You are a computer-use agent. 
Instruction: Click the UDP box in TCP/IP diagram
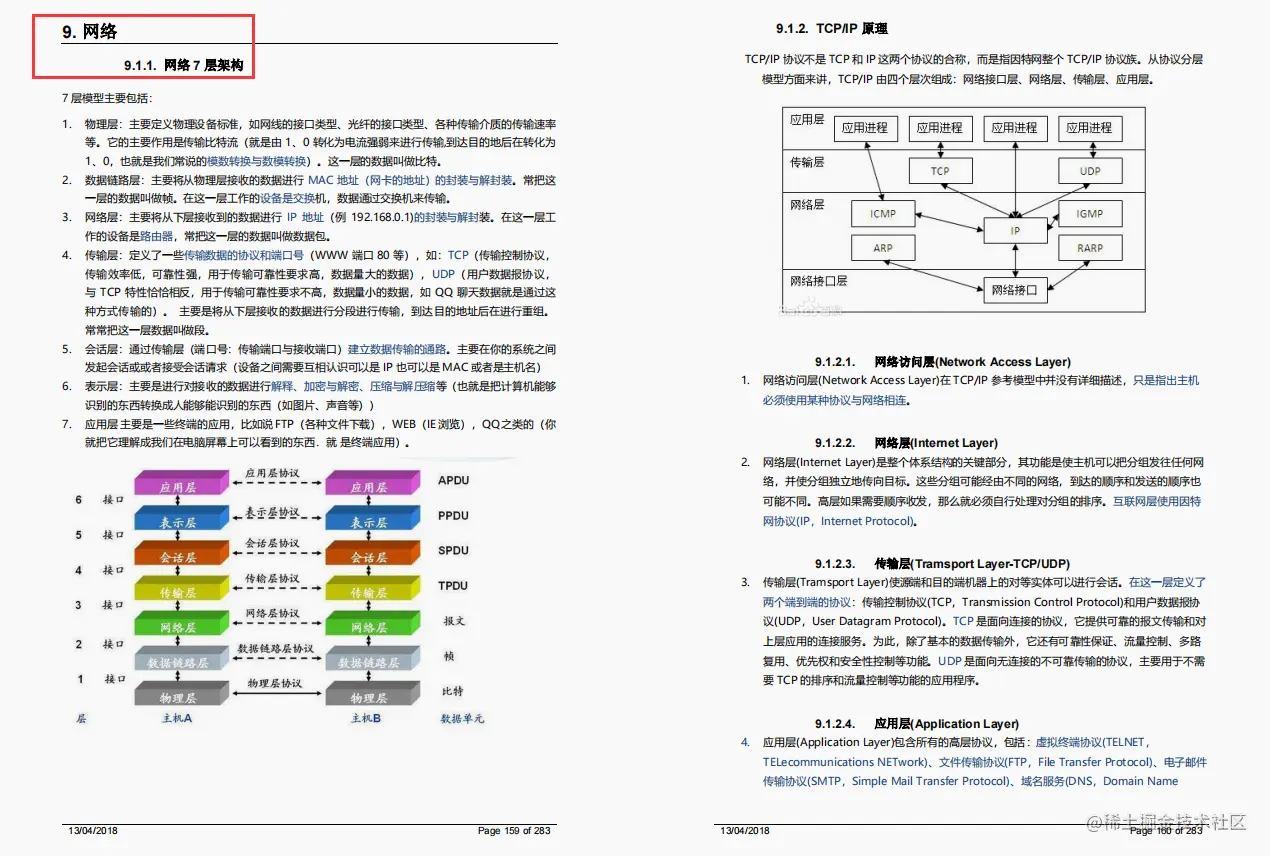coord(1090,171)
